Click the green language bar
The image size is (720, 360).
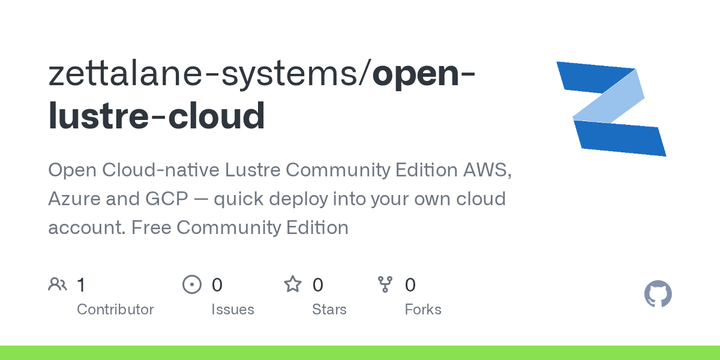[x=360, y=353]
